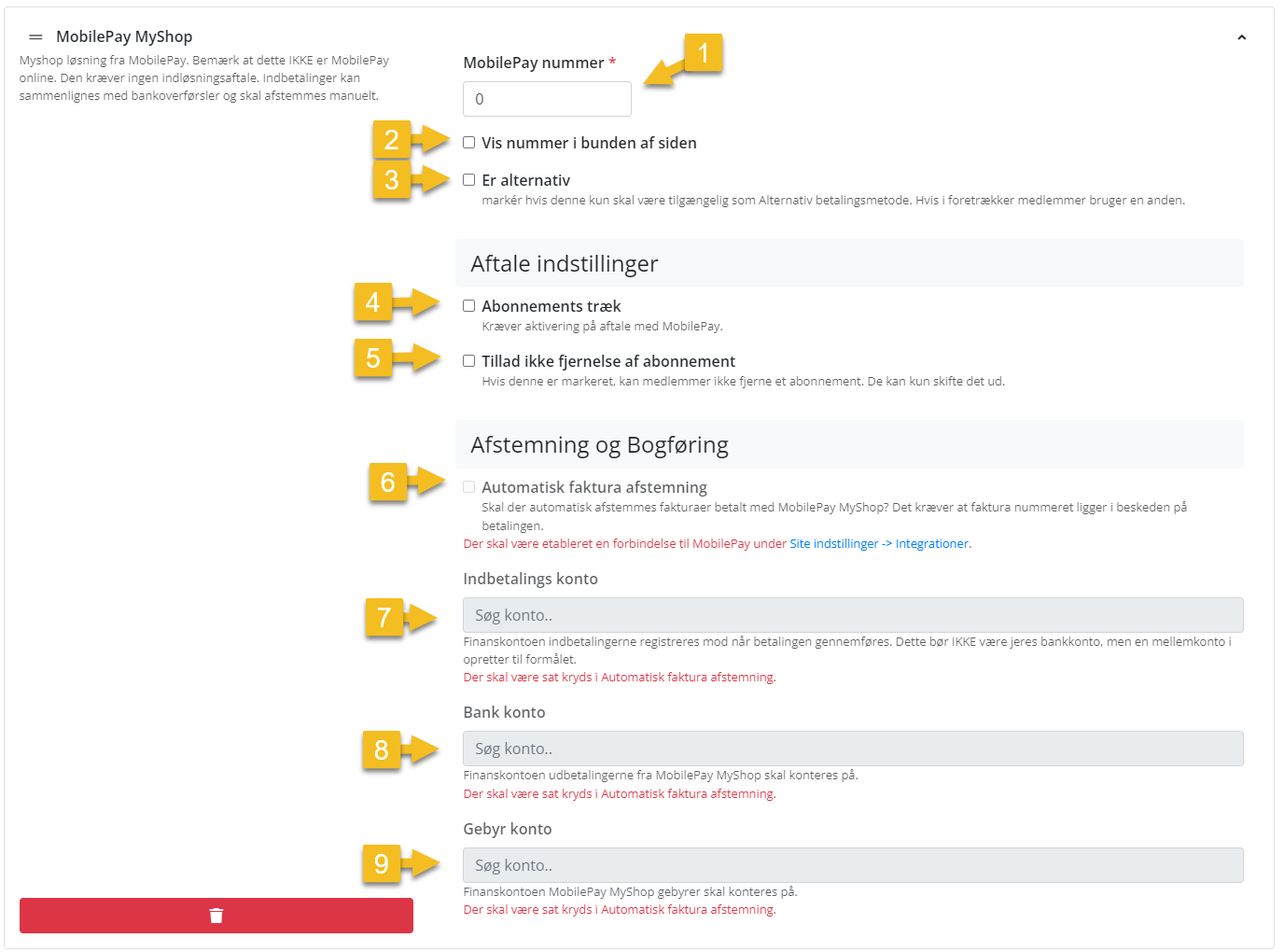The image size is (1284, 952).
Task: Click the Indbetalings konto search field
Action: pyautogui.click(x=853, y=615)
